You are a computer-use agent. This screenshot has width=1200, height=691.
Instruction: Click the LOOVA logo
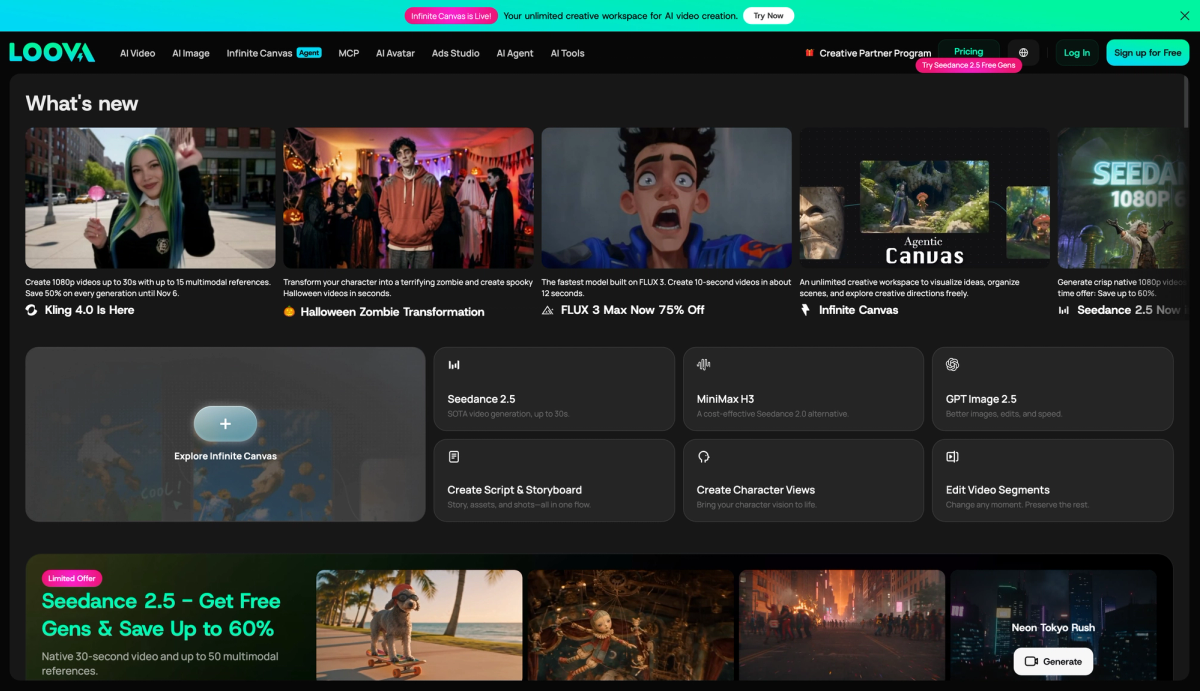tap(52, 53)
